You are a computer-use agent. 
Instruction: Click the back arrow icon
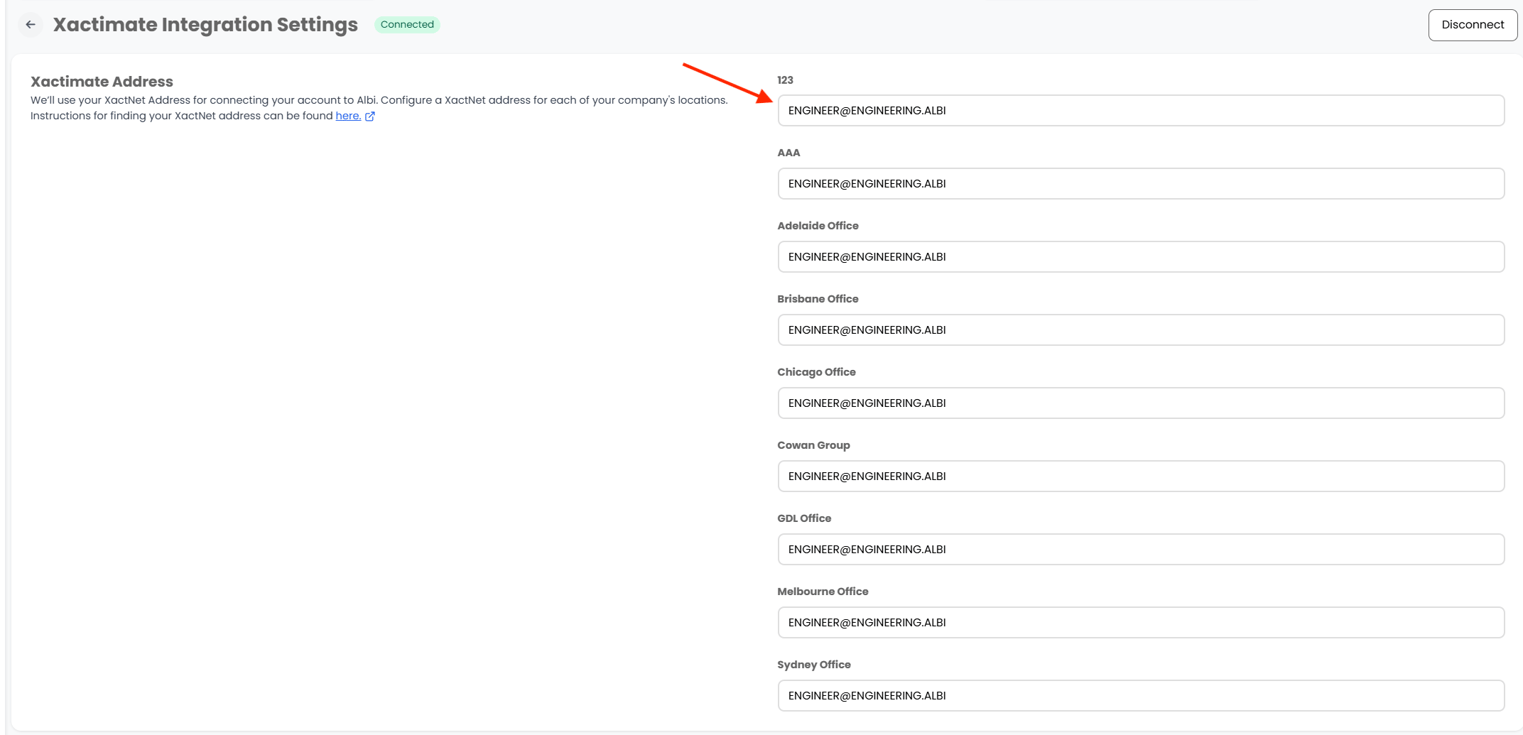31,25
